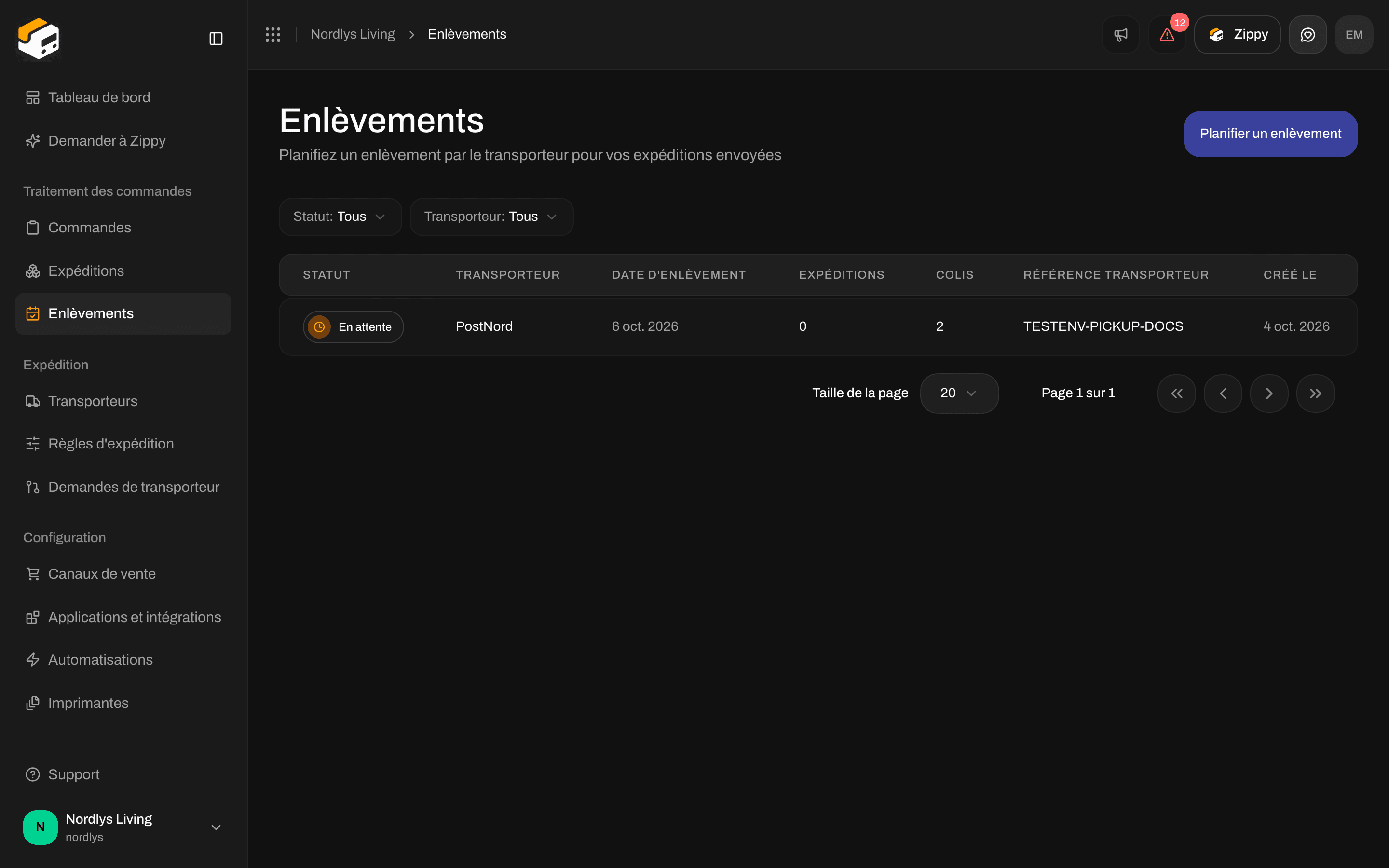Click Planifier un enlèvement button
The image size is (1389, 868).
tap(1270, 134)
